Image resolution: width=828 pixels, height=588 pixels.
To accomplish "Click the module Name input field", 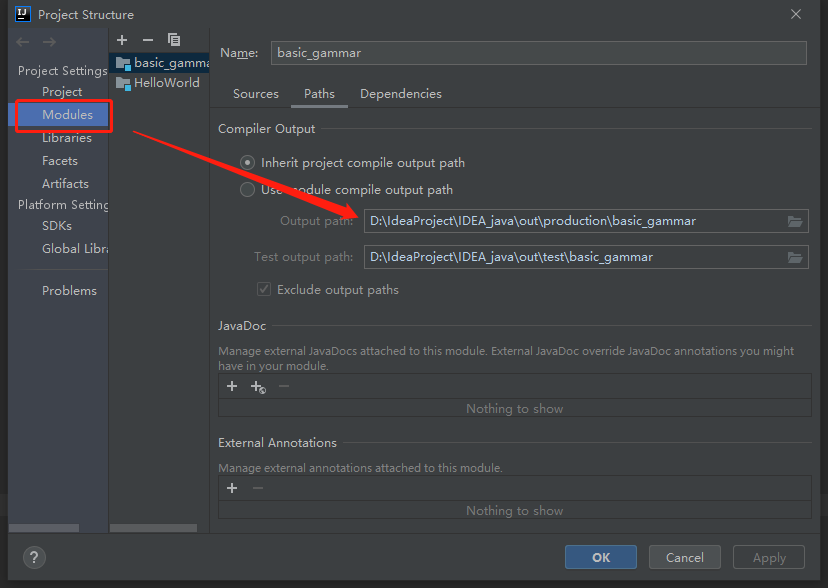I will (539, 53).
